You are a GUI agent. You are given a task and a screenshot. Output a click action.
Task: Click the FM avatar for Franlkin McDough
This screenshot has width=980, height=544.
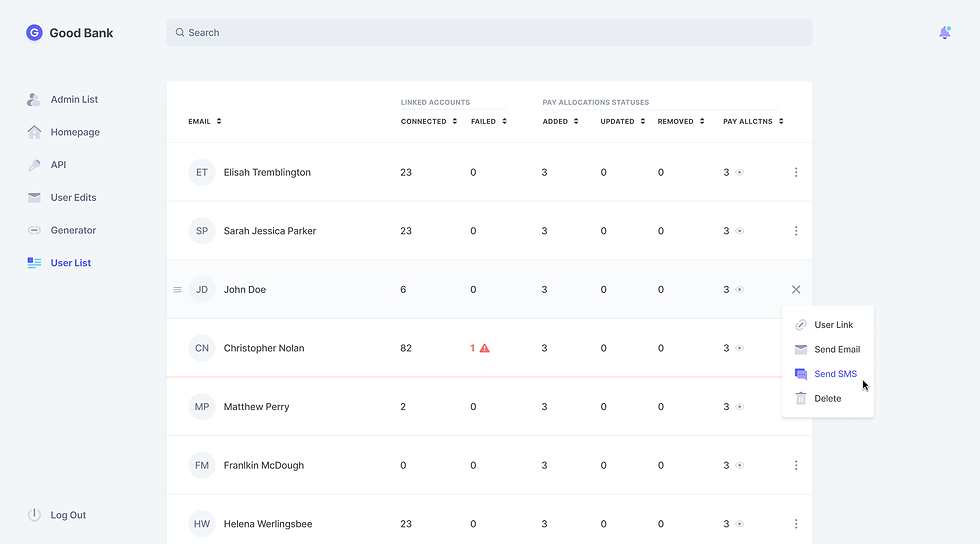(x=202, y=465)
